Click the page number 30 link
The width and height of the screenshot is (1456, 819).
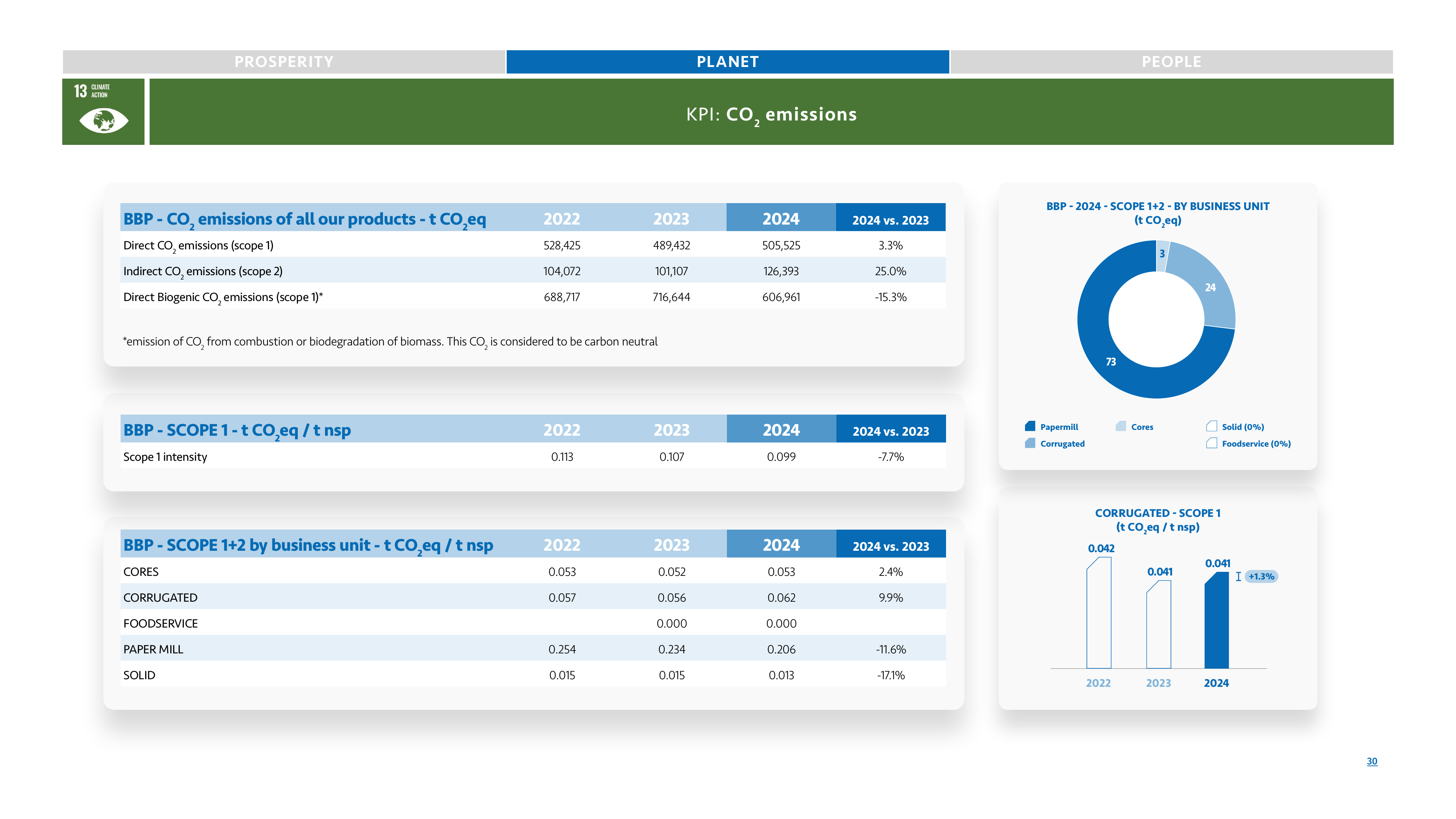[x=1372, y=761]
